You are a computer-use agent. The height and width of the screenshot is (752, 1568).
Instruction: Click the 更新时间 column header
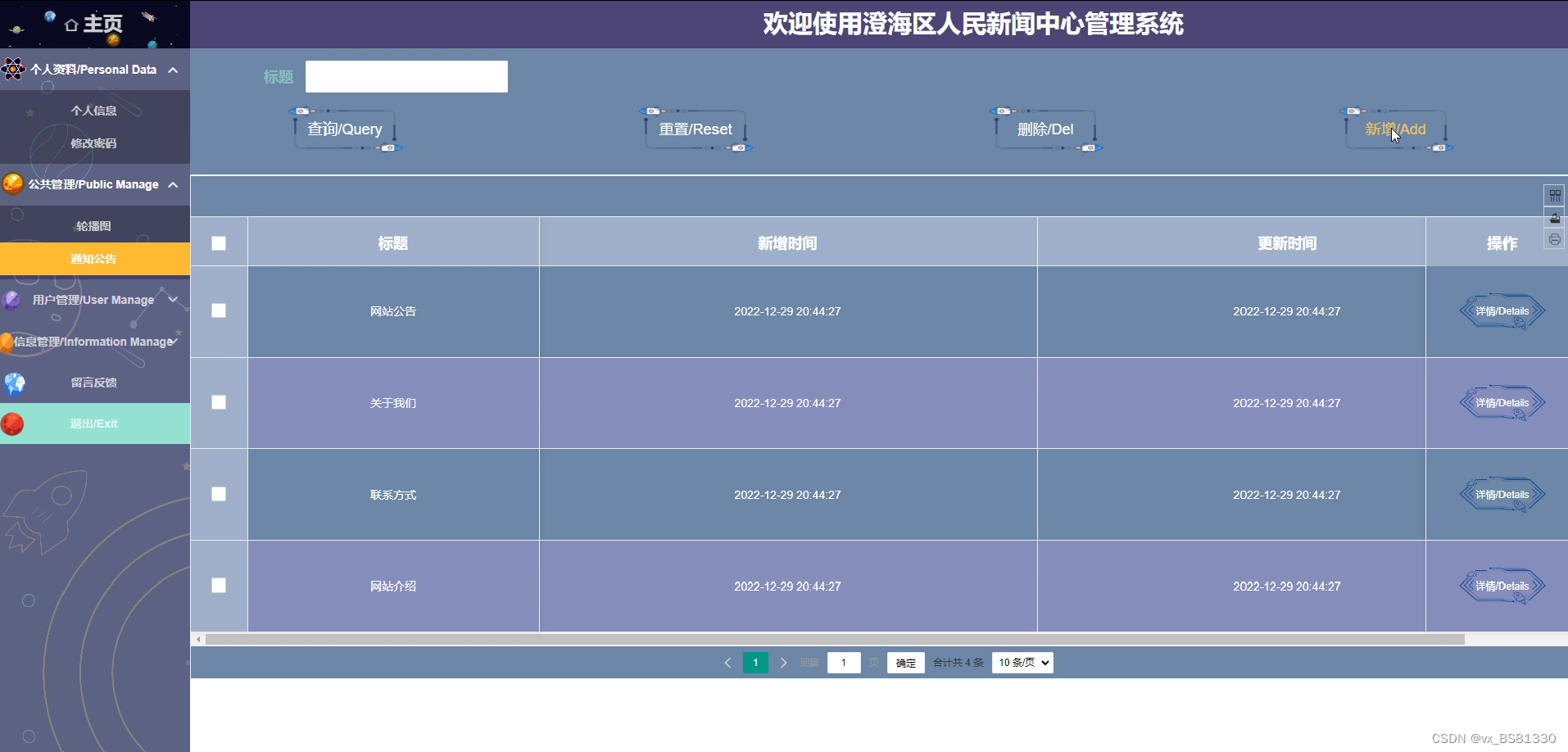(1287, 243)
